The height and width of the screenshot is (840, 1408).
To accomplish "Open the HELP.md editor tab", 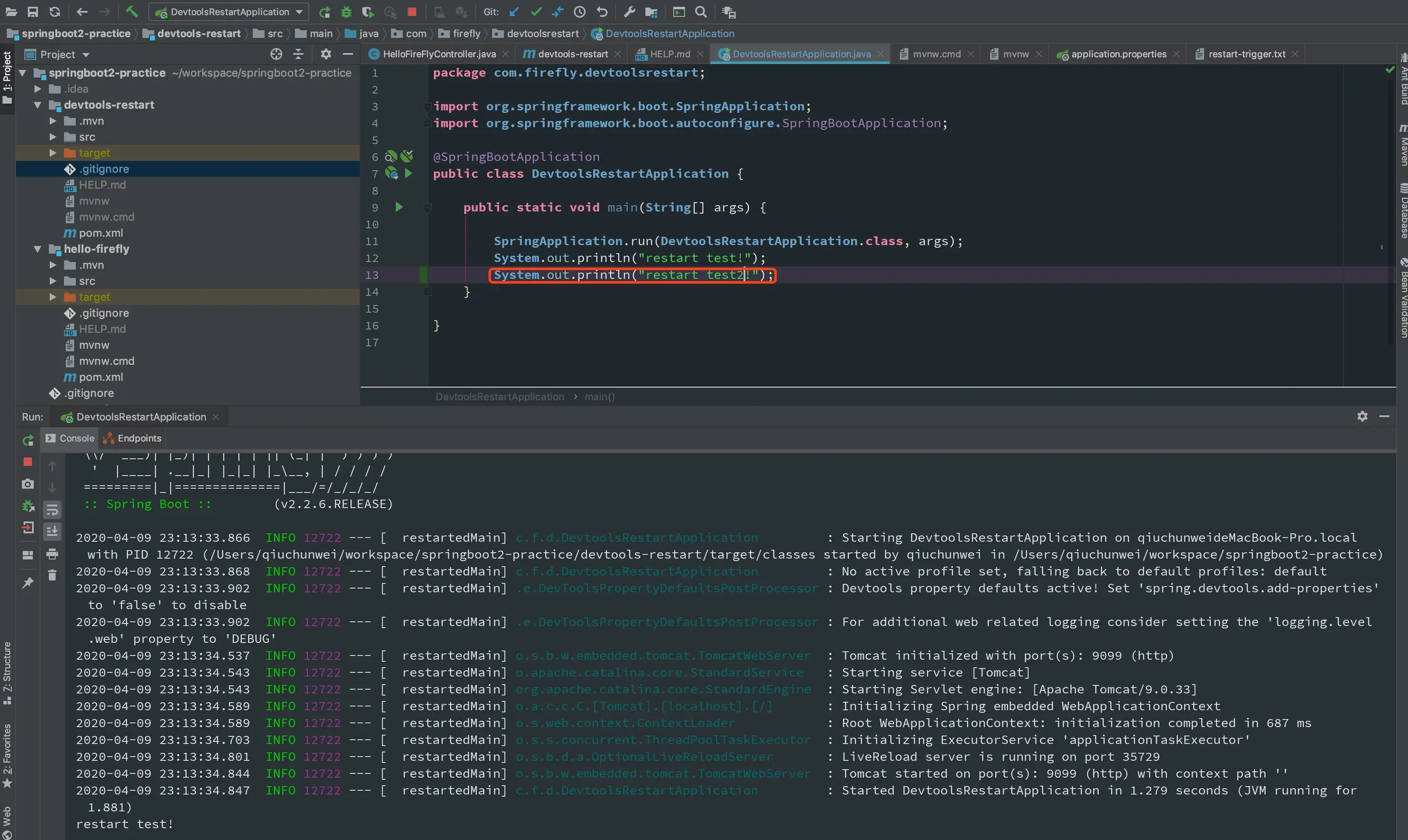I will coord(670,54).
